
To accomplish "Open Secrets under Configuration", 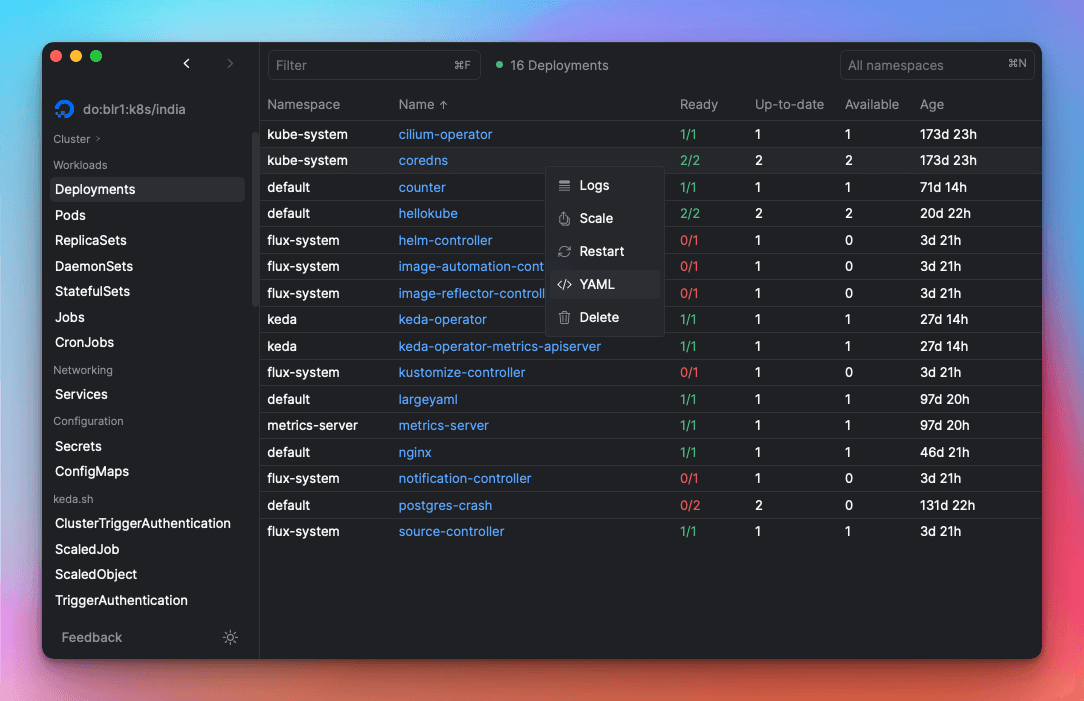I will (78, 446).
